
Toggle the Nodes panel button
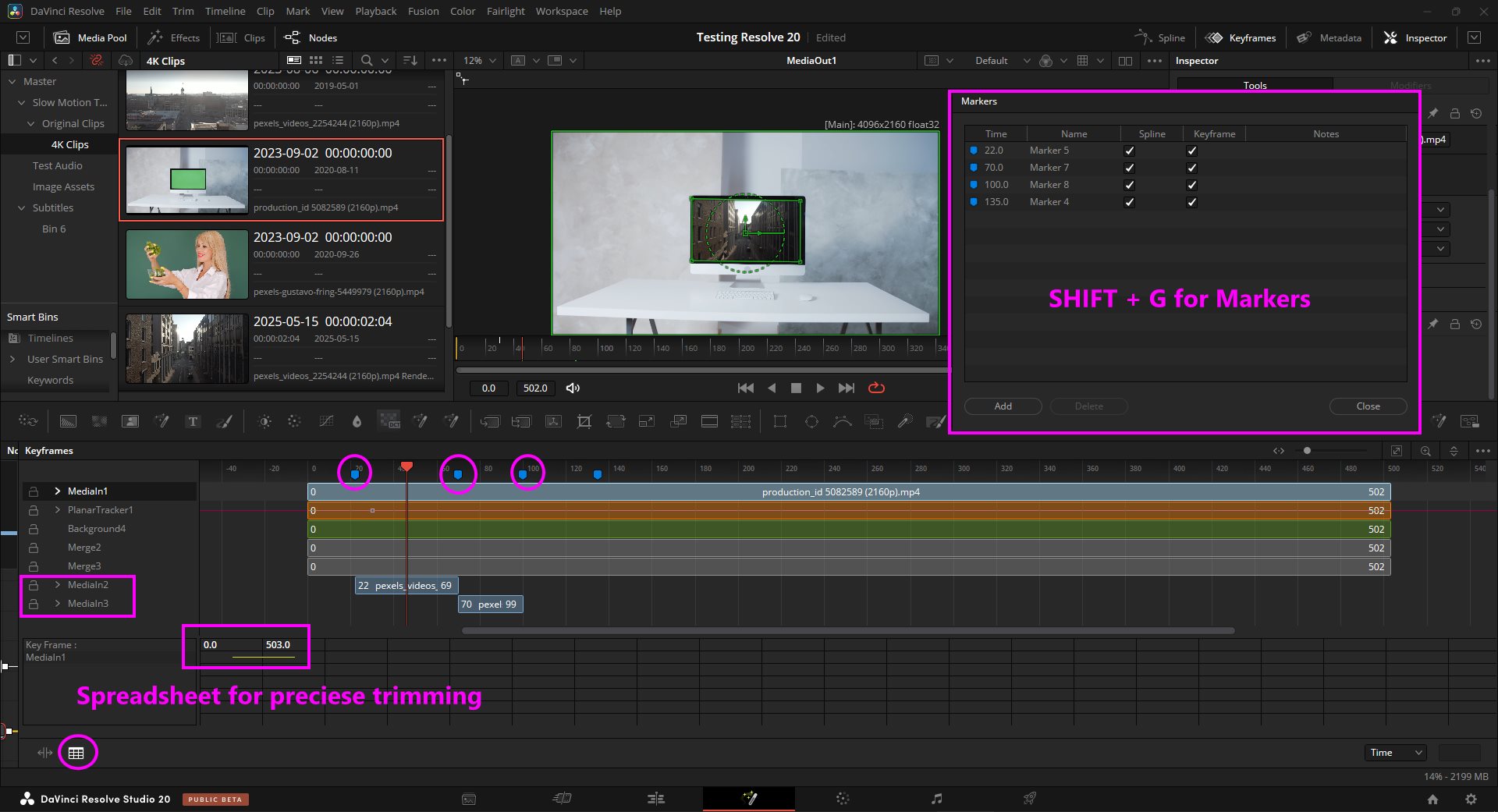[x=311, y=37]
